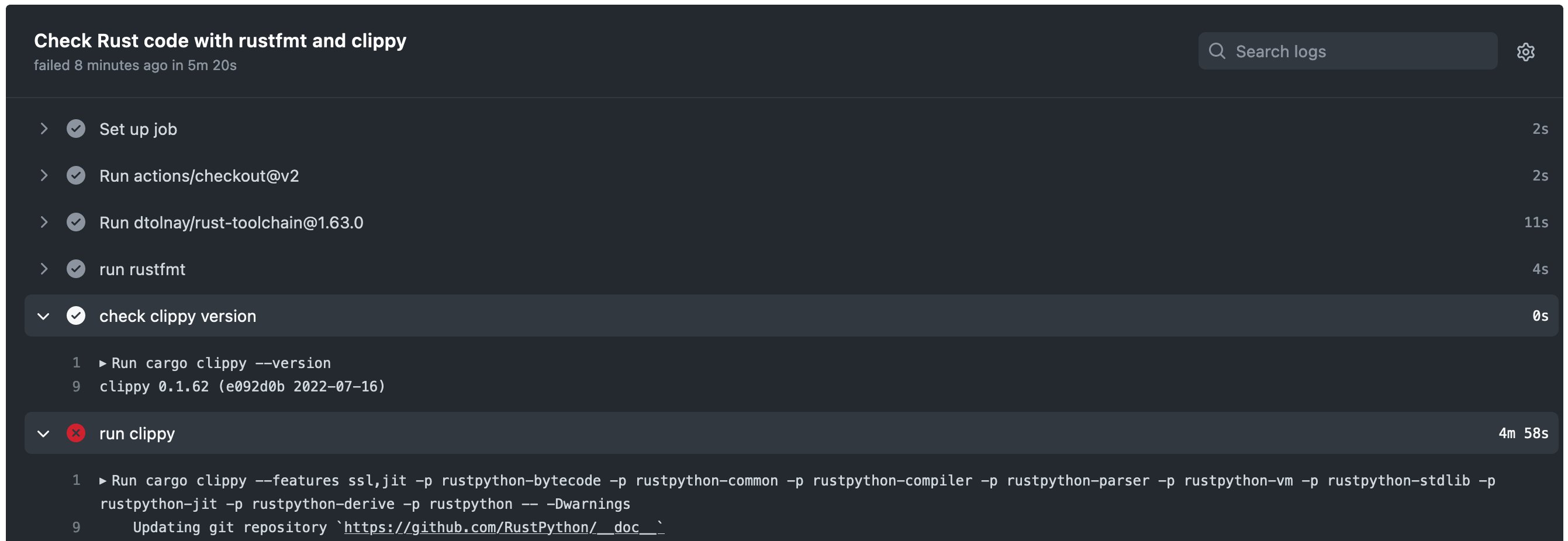Focus the Search logs field

[1348, 51]
